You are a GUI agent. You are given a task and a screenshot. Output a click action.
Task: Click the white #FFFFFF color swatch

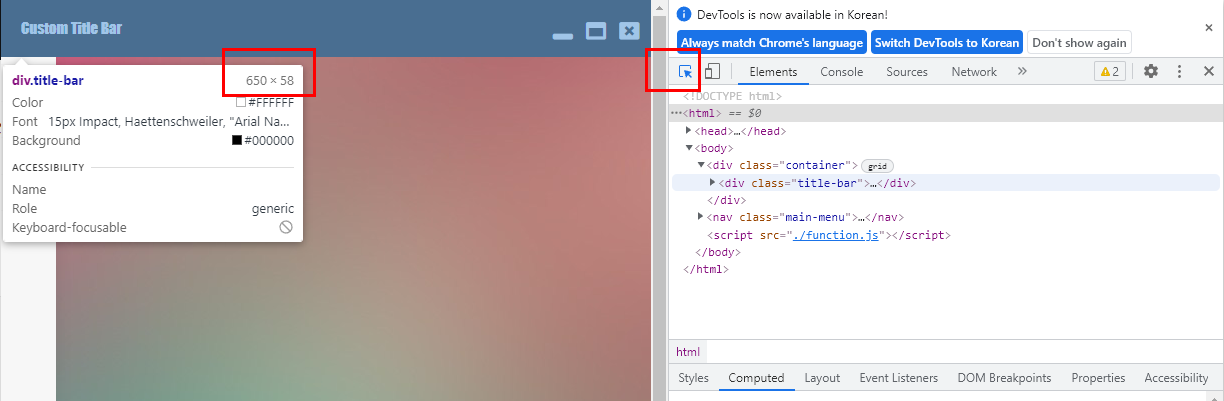coord(241,102)
